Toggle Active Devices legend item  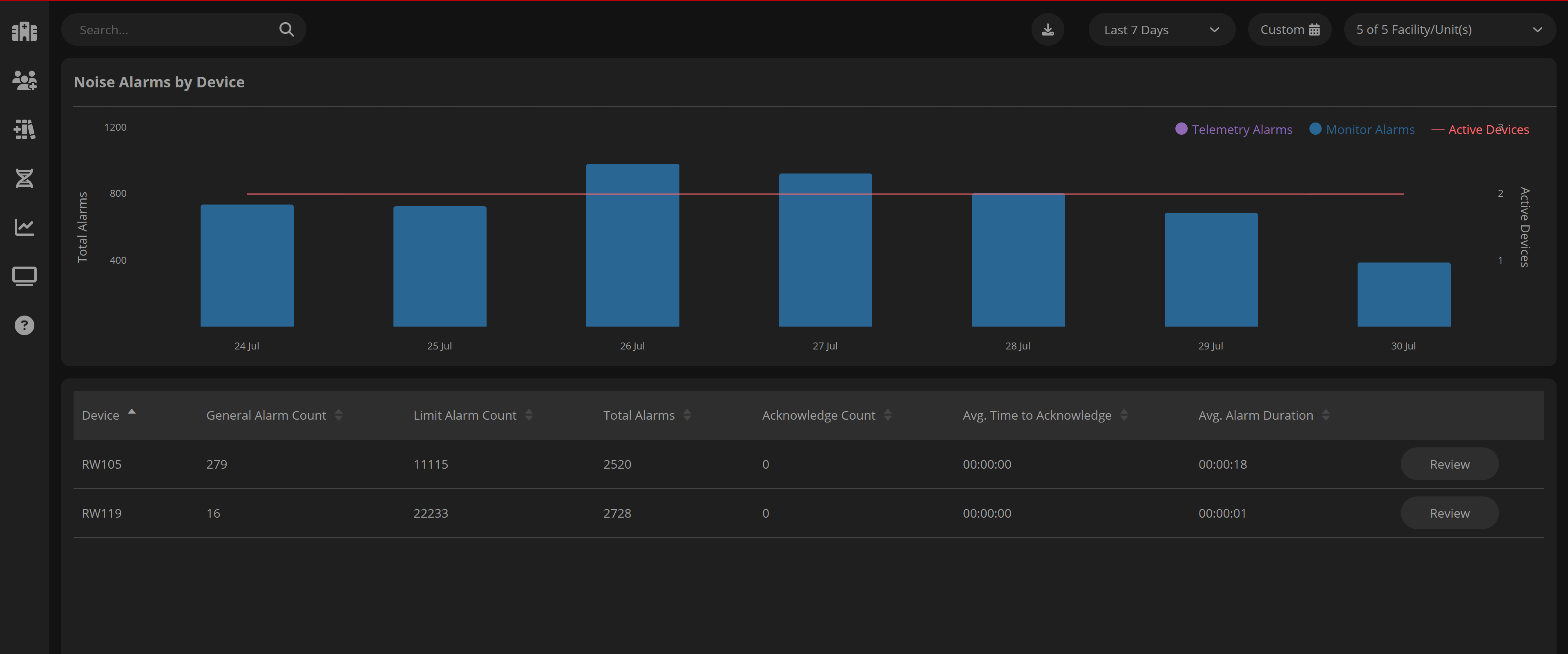(1480, 129)
